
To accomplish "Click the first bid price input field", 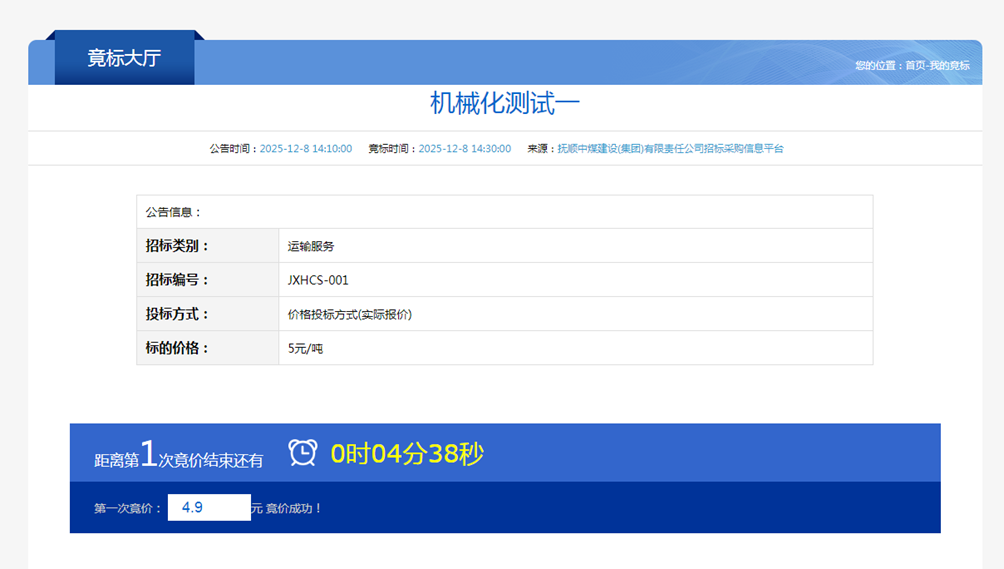I will tap(209, 508).
